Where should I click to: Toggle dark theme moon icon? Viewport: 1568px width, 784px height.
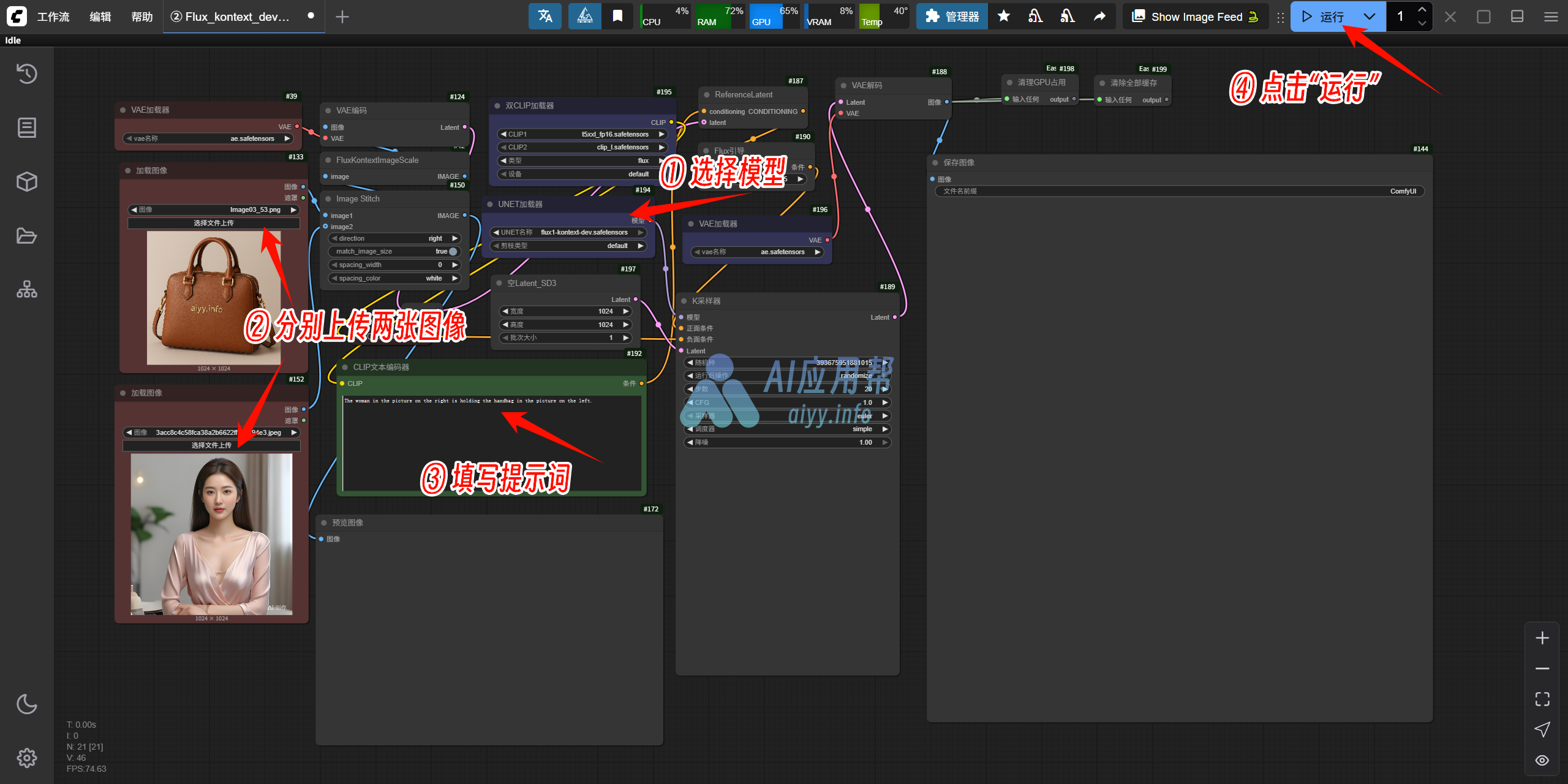click(x=27, y=704)
